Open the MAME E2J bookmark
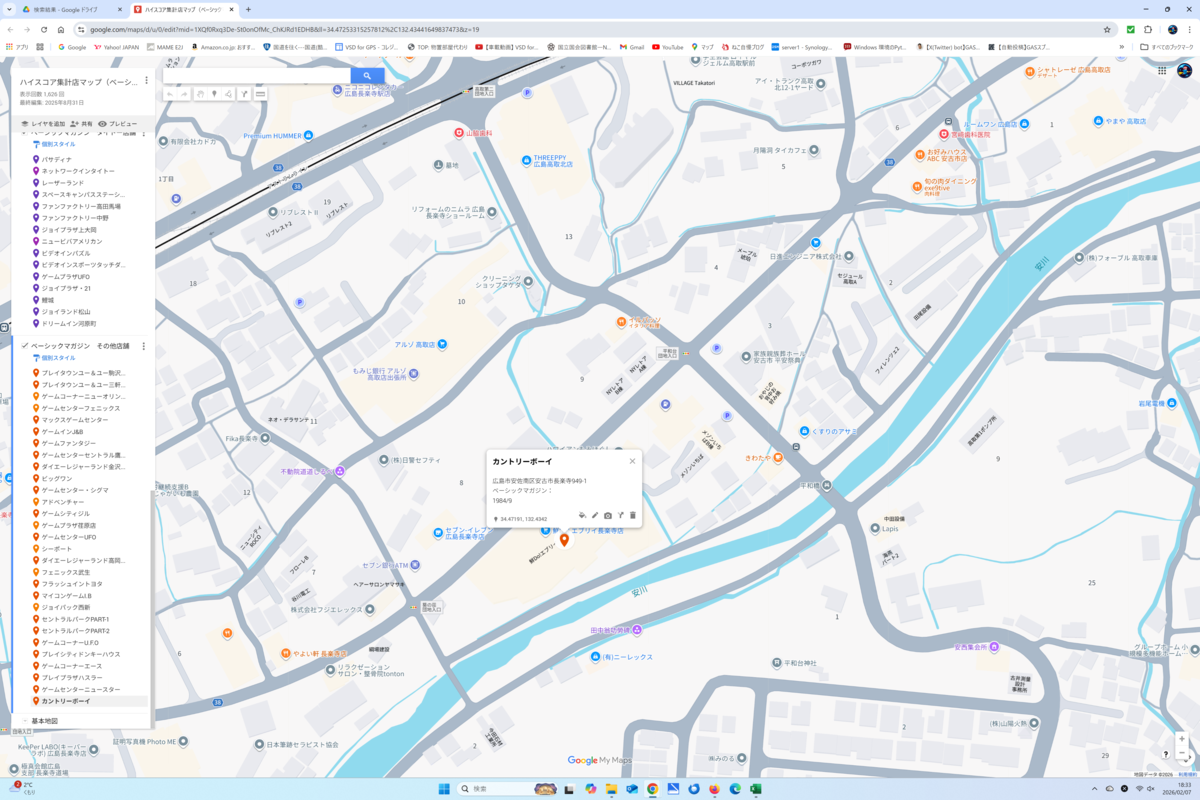 coord(165,46)
